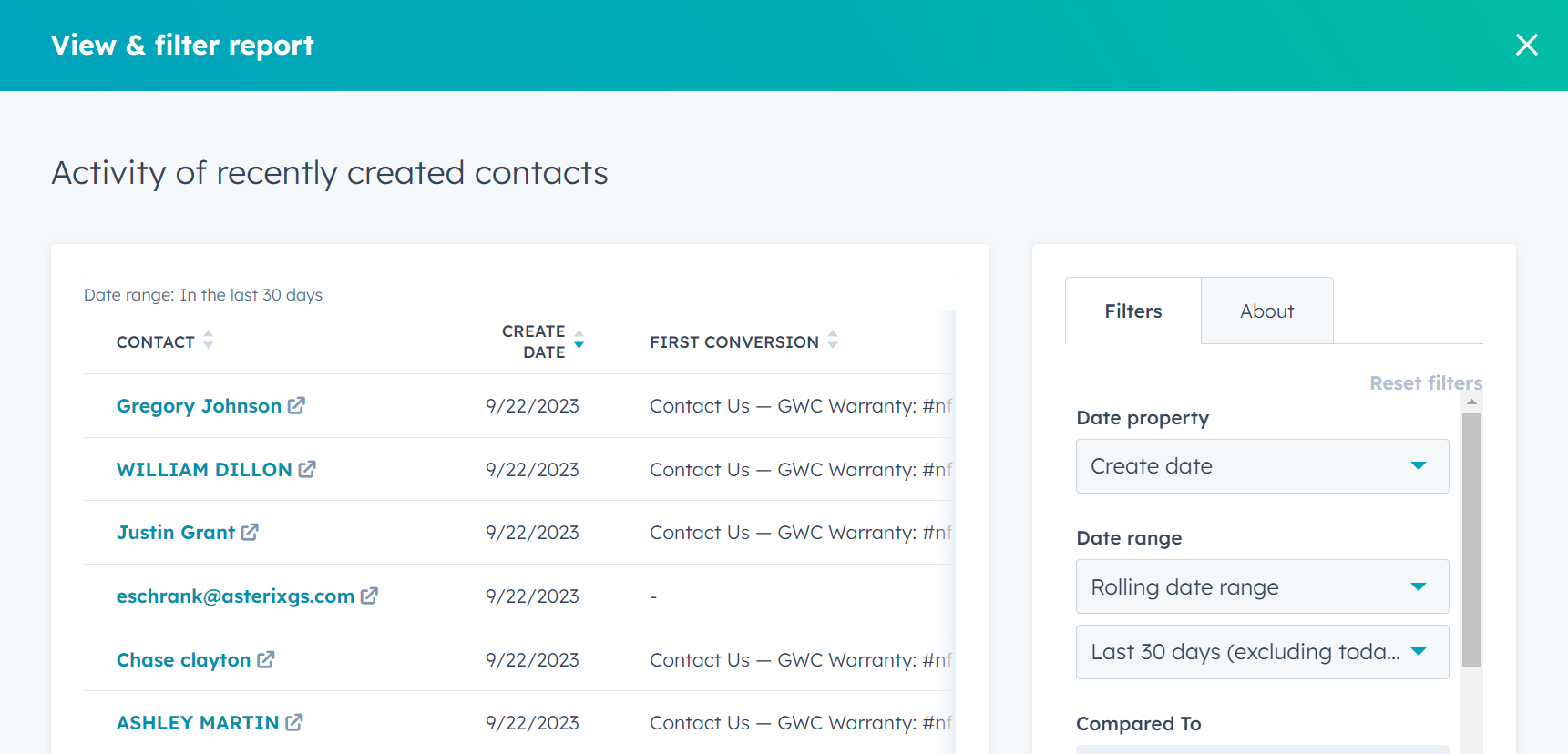Screen dimensions: 1568x754
Task: Open Chase clayton external link icon
Action: click(265, 659)
